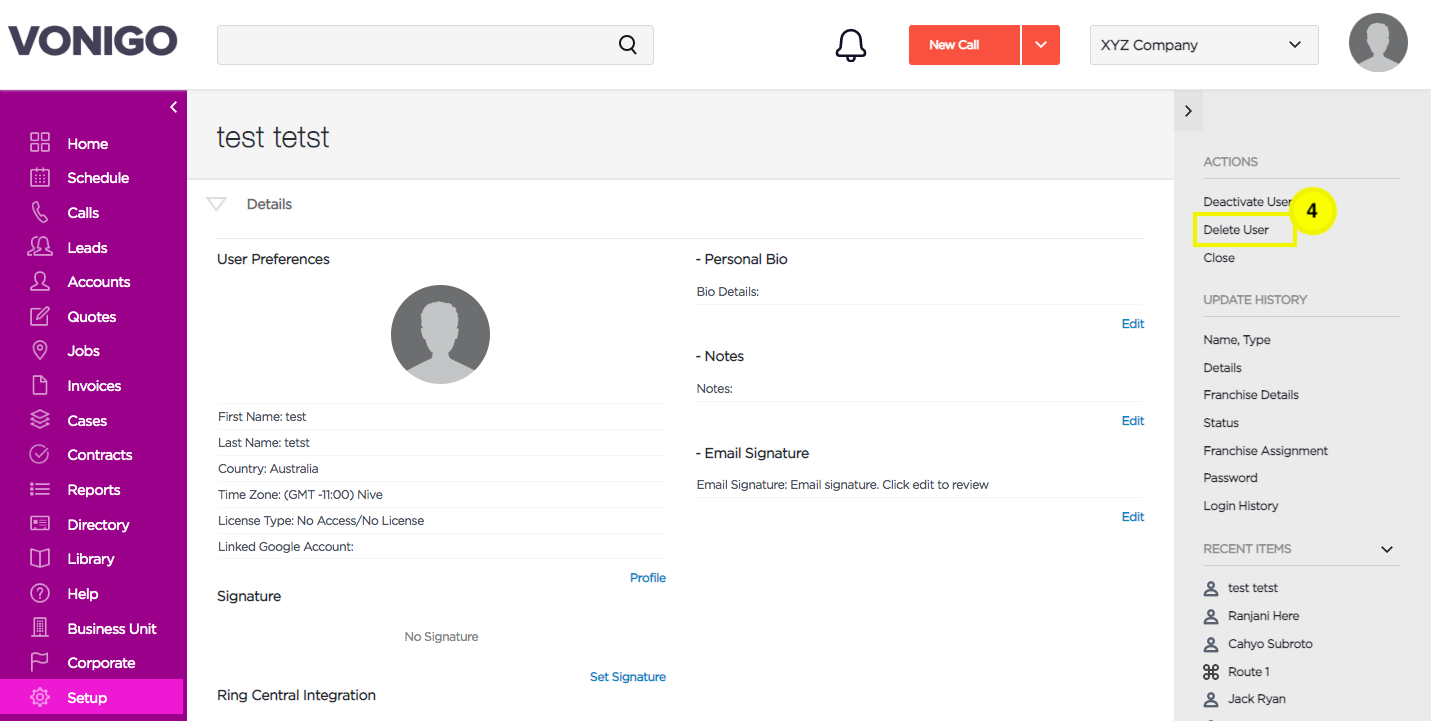This screenshot has width=1431, height=721.
Task: Click the Set Signature link
Action: pyautogui.click(x=628, y=677)
